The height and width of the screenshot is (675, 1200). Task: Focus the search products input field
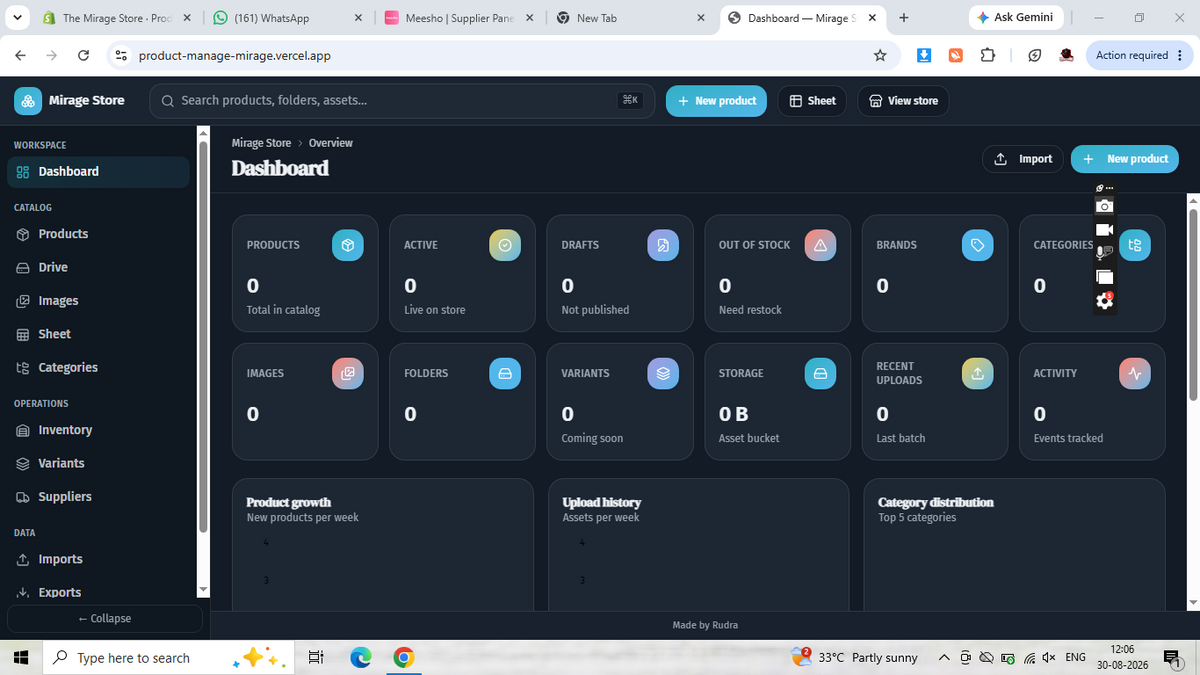[x=402, y=100]
